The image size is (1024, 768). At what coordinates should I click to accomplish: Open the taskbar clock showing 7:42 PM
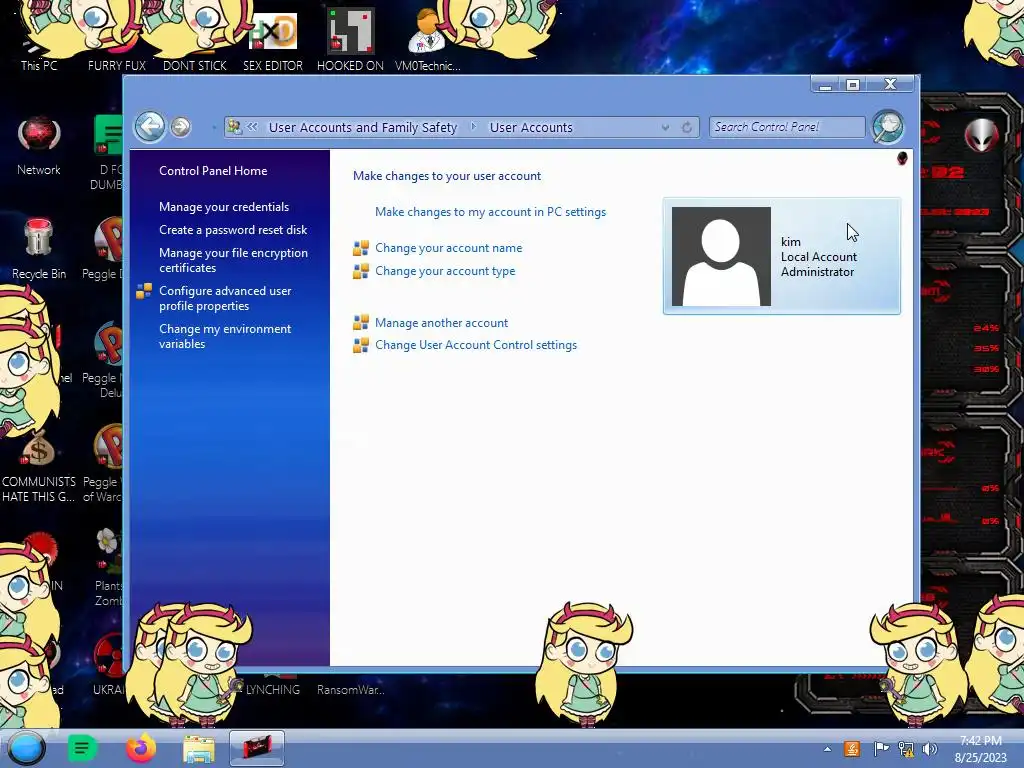pos(980,749)
